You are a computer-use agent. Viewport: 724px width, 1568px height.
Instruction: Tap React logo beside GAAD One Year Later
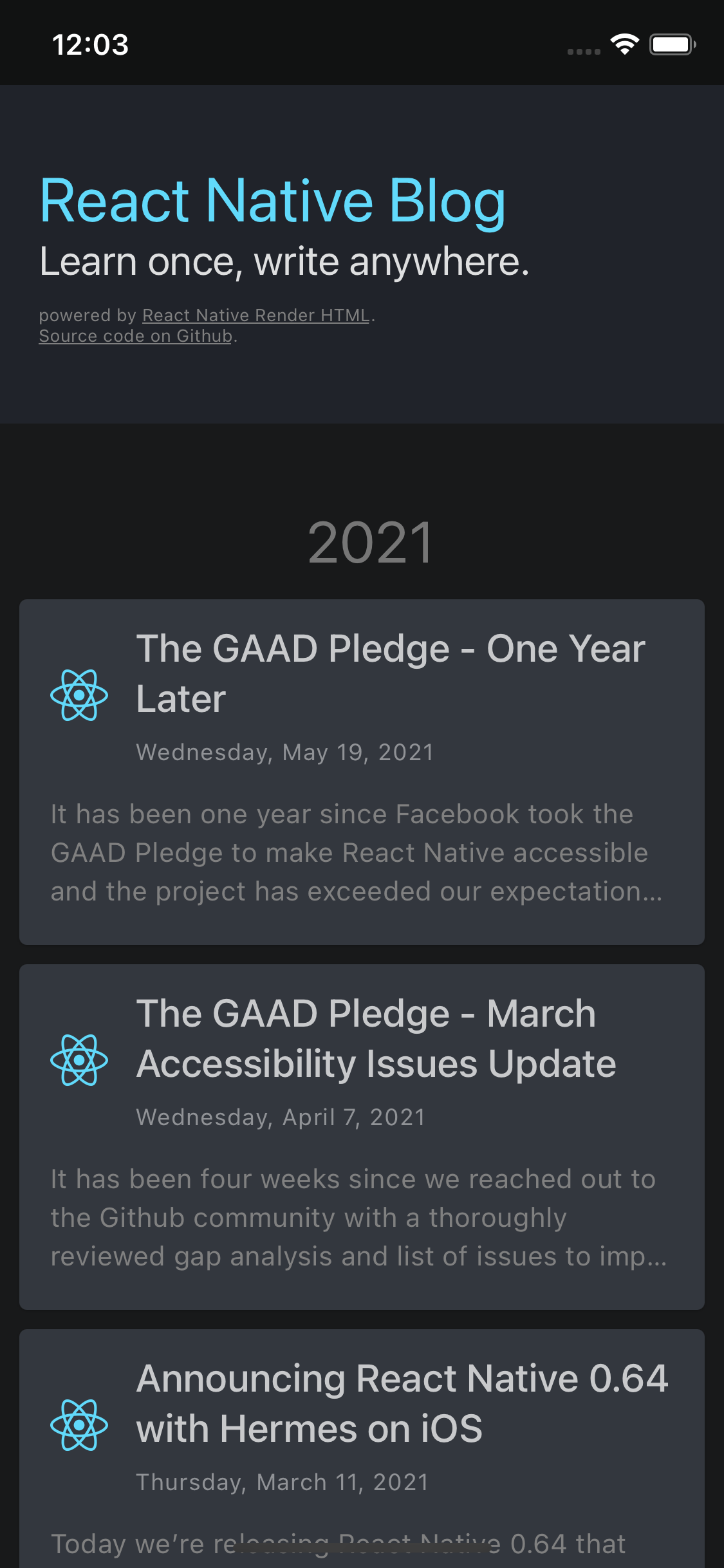tap(79, 695)
